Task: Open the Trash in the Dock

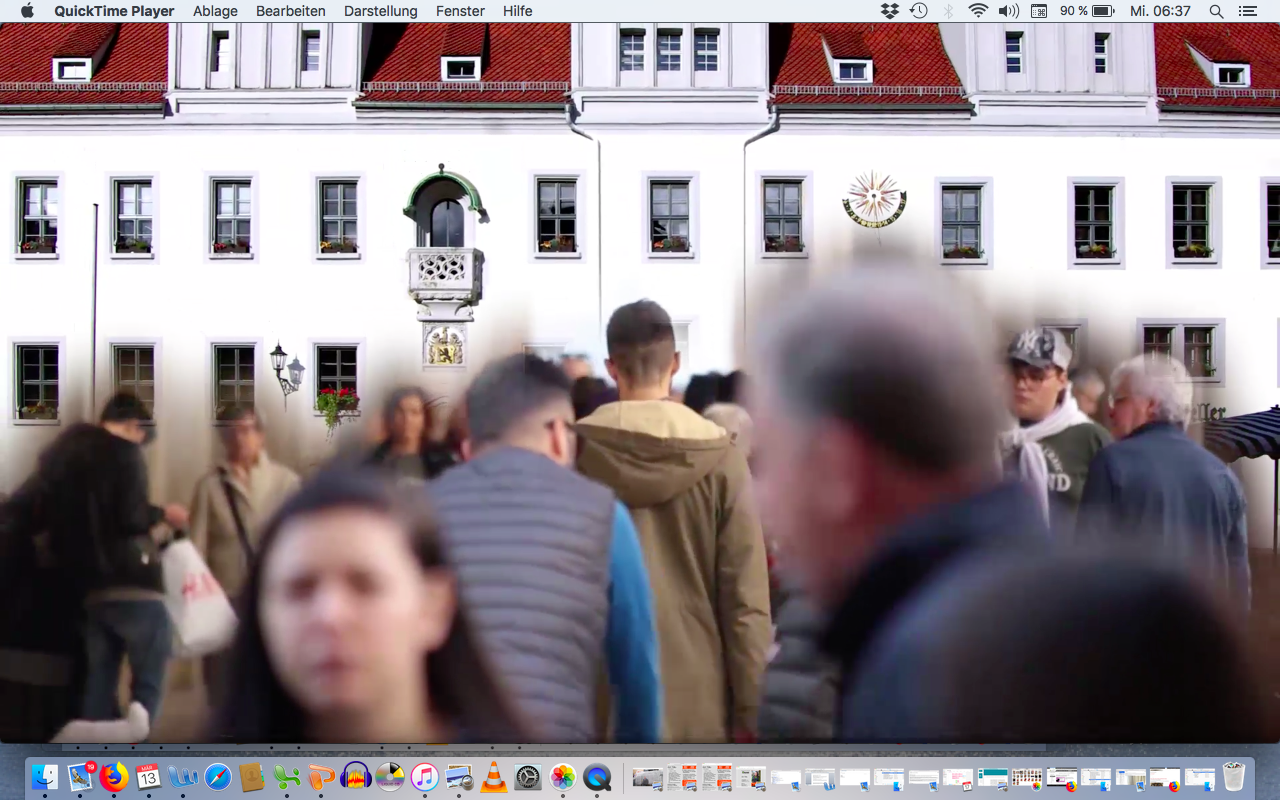Action: click(1234, 777)
